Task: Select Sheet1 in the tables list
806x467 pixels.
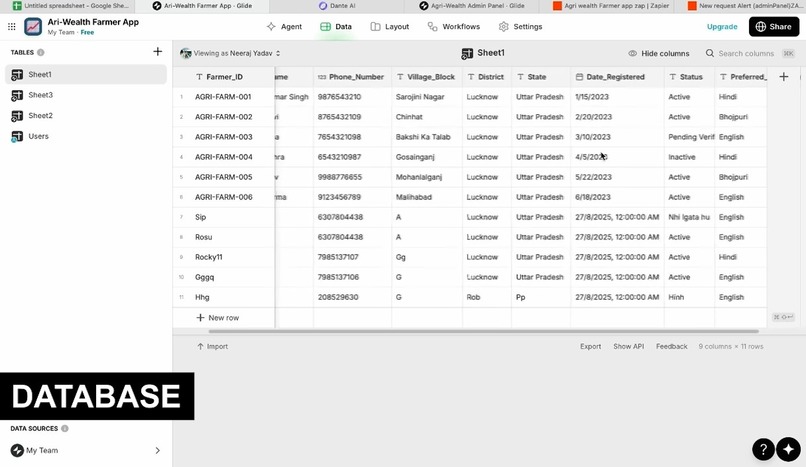Action: click(86, 74)
